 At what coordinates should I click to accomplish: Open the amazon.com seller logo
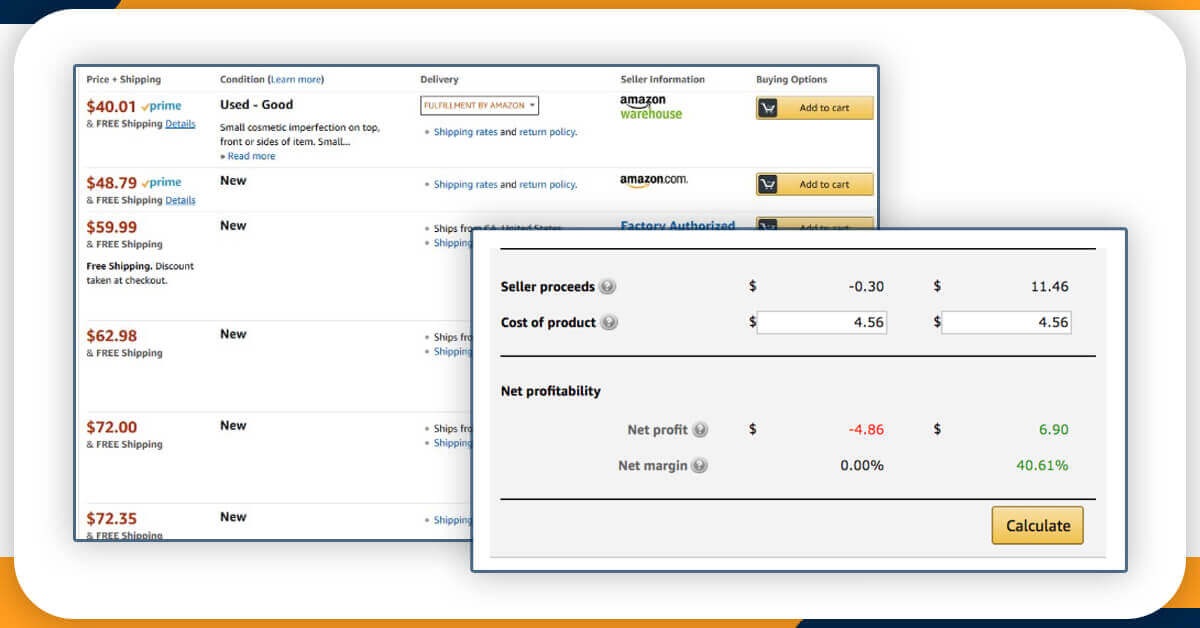click(x=653, y=181)
